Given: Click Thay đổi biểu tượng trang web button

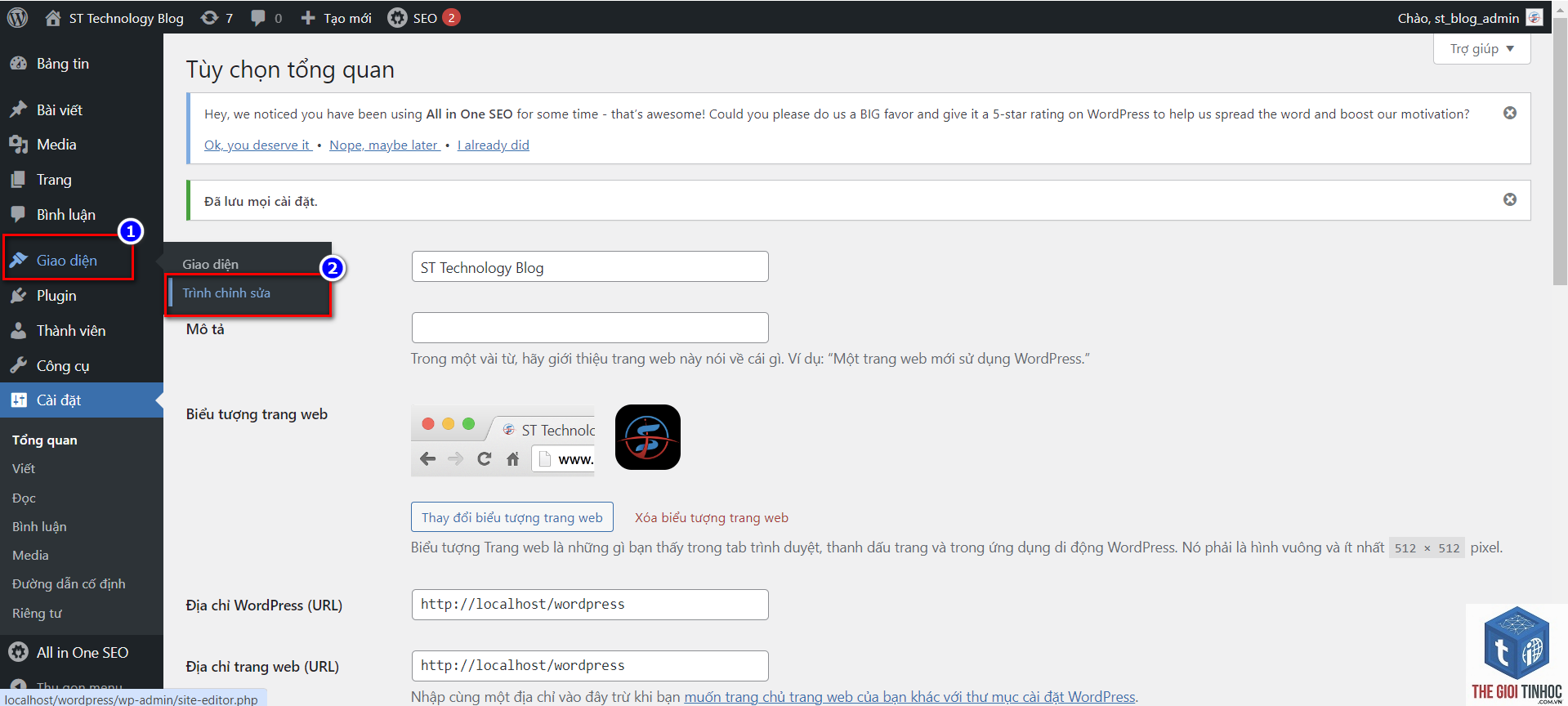Looking at the screenshot, I should pyautogui.click(x=512, y=517).
